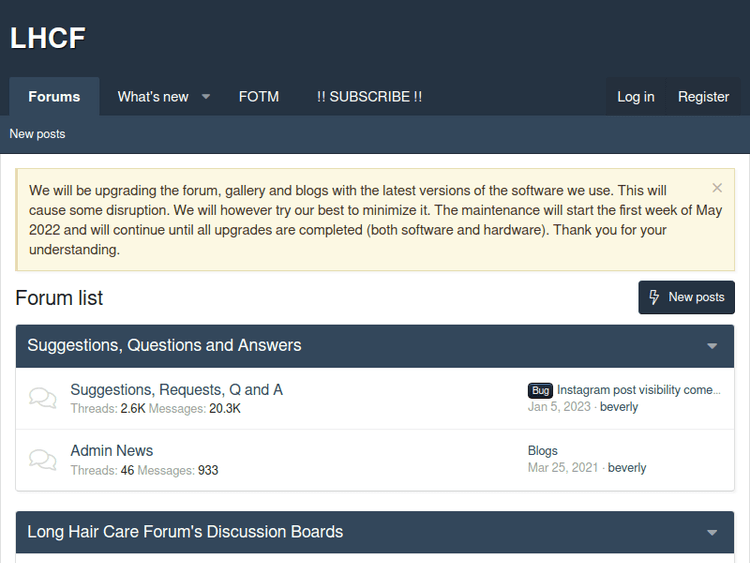Open the Admin News forum
Viewport: 750px width, 563px height.
click(x=111, y=451)
